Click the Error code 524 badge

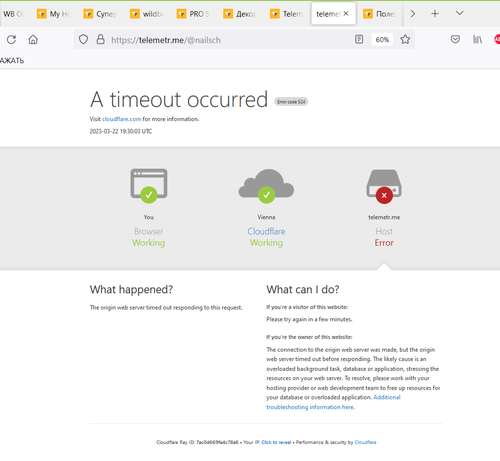(x=291, y=102)
